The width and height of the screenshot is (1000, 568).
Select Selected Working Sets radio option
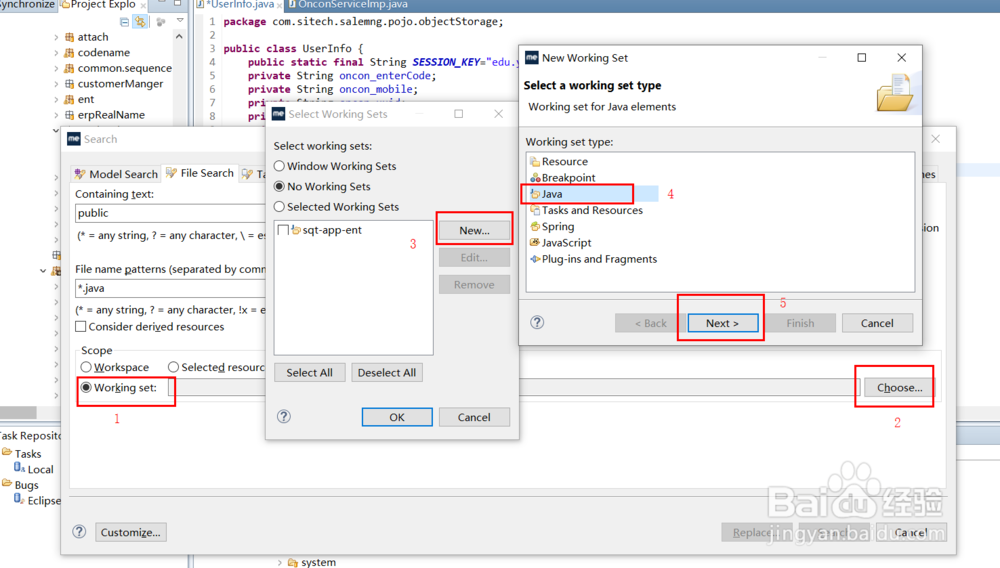click(279, 207)
